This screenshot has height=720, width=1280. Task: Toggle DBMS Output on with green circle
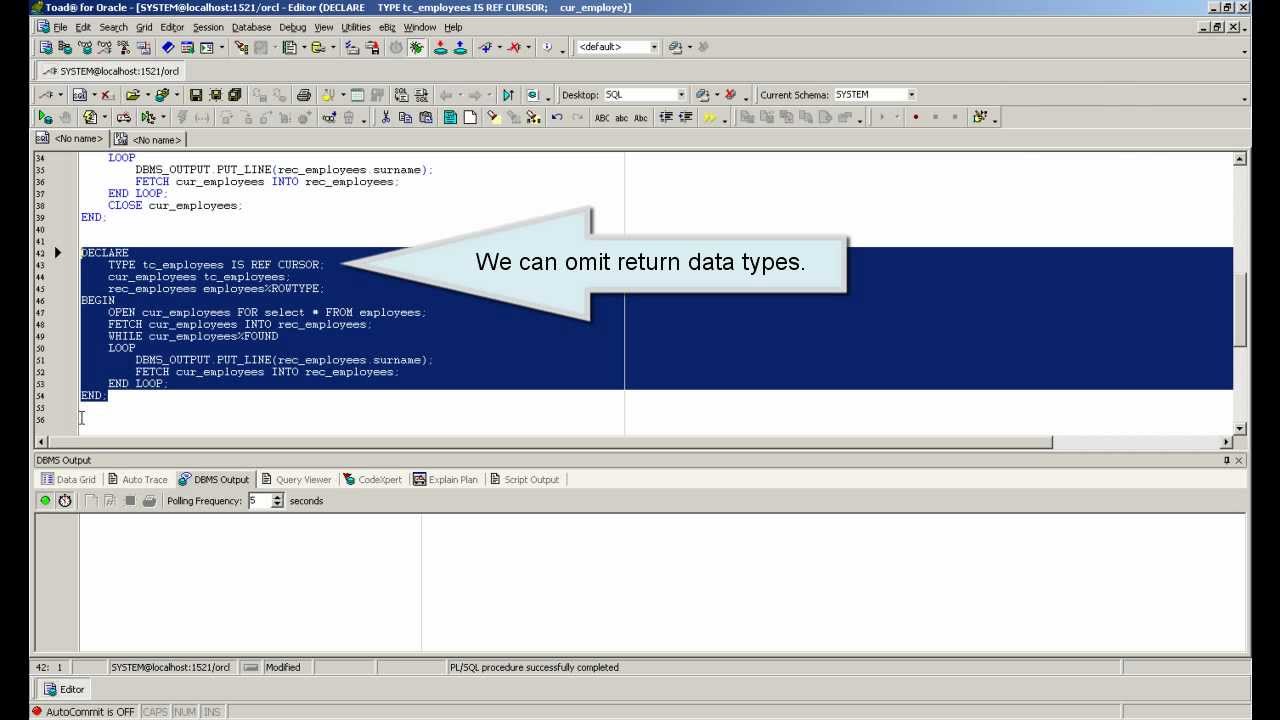pos(45,501)
